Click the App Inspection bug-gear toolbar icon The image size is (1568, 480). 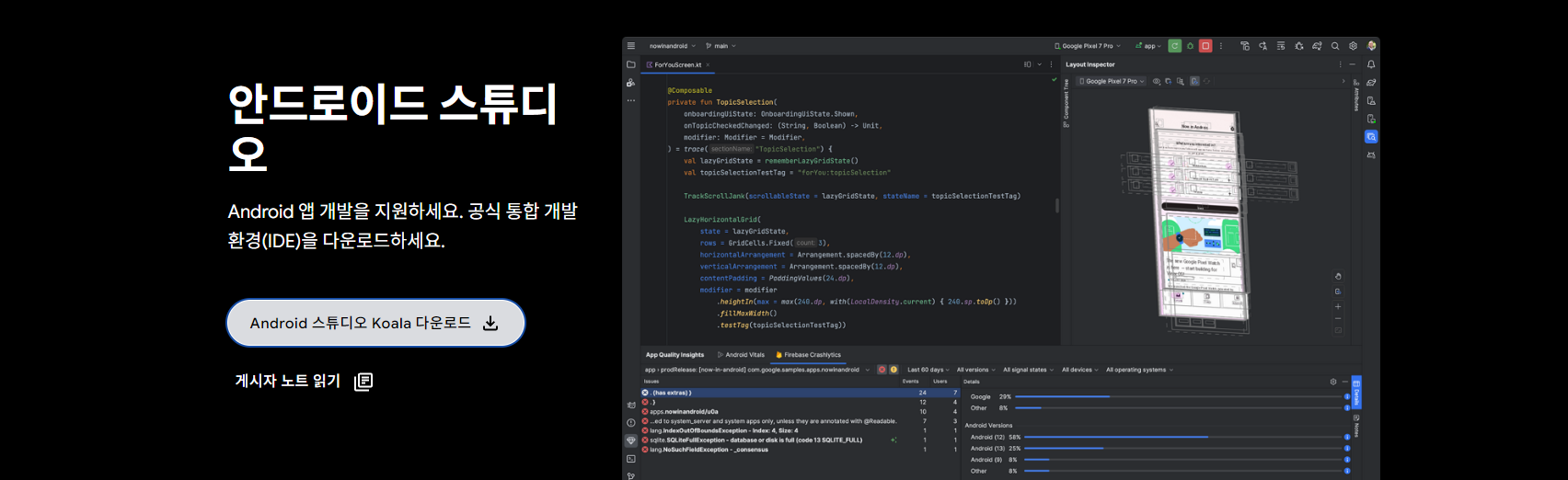pyautogui.click(x=1298, y=46)
